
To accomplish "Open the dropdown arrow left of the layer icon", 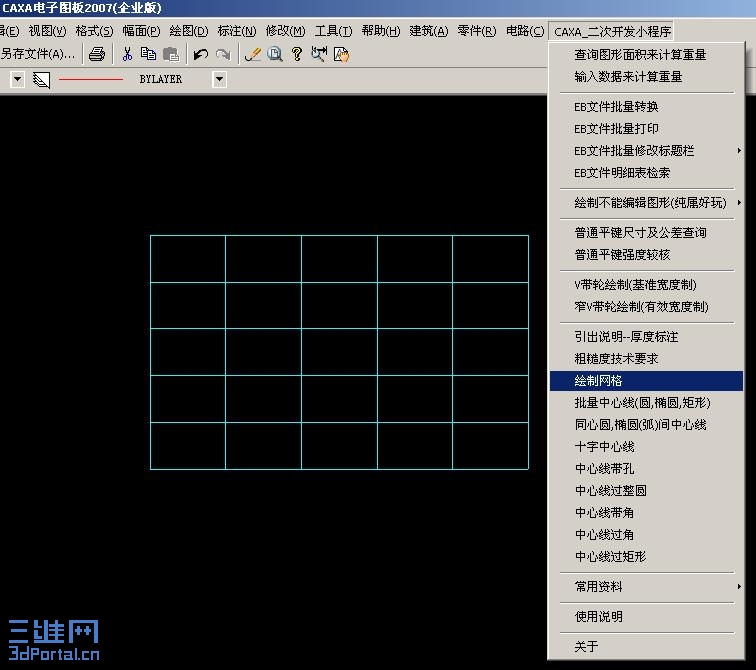I will [x=17, y=79].
